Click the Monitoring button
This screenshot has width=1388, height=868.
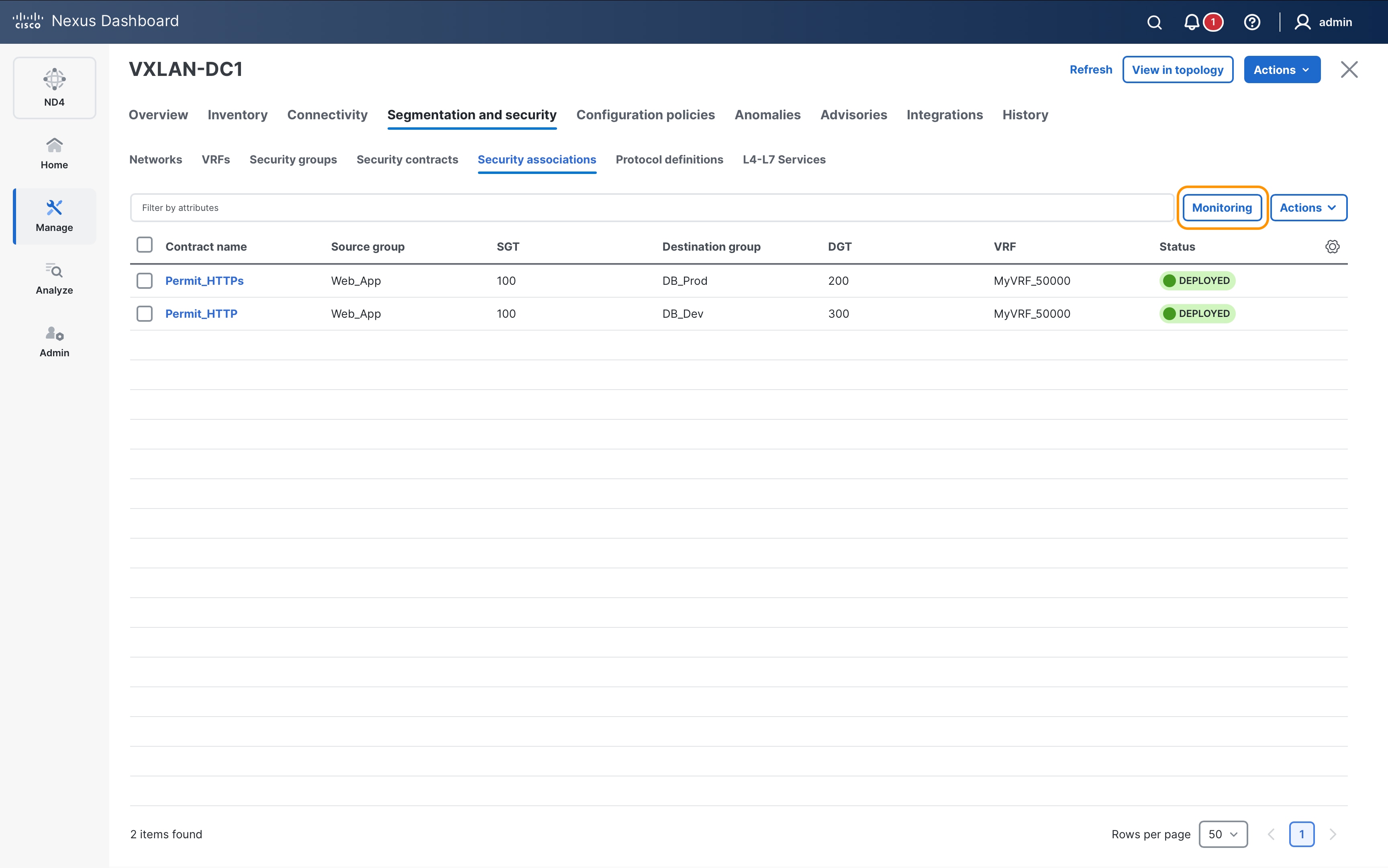coord(1222,208)
